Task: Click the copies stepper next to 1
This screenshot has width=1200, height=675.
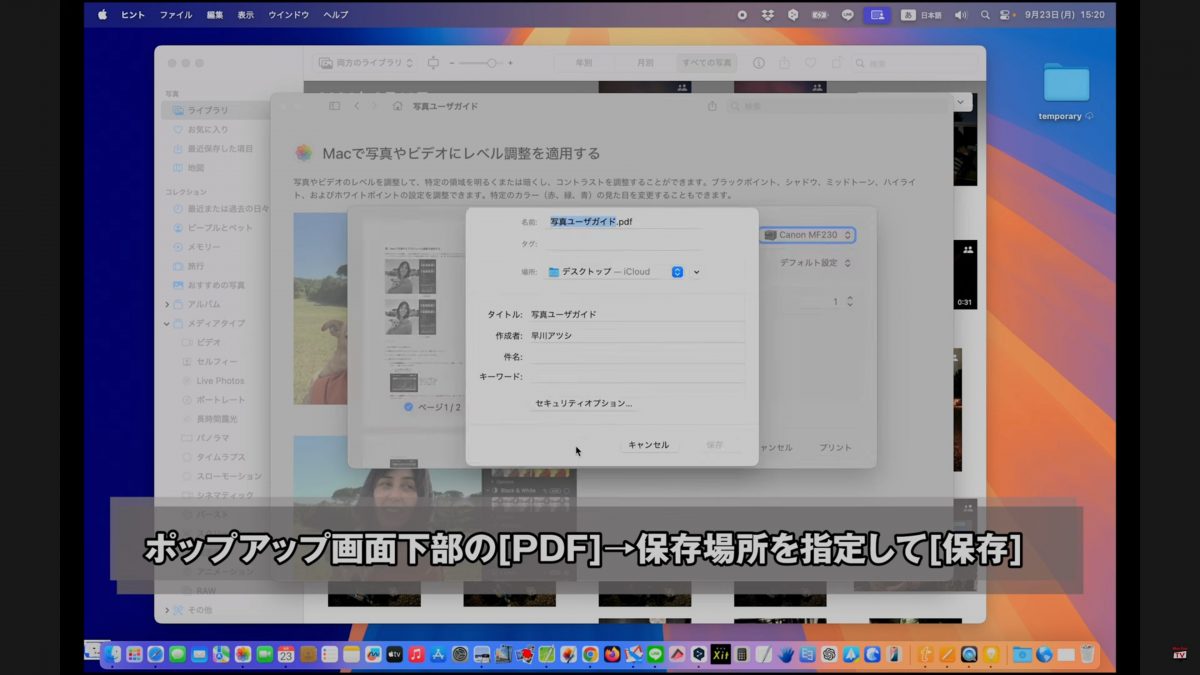Action: (x=850, y=301)
